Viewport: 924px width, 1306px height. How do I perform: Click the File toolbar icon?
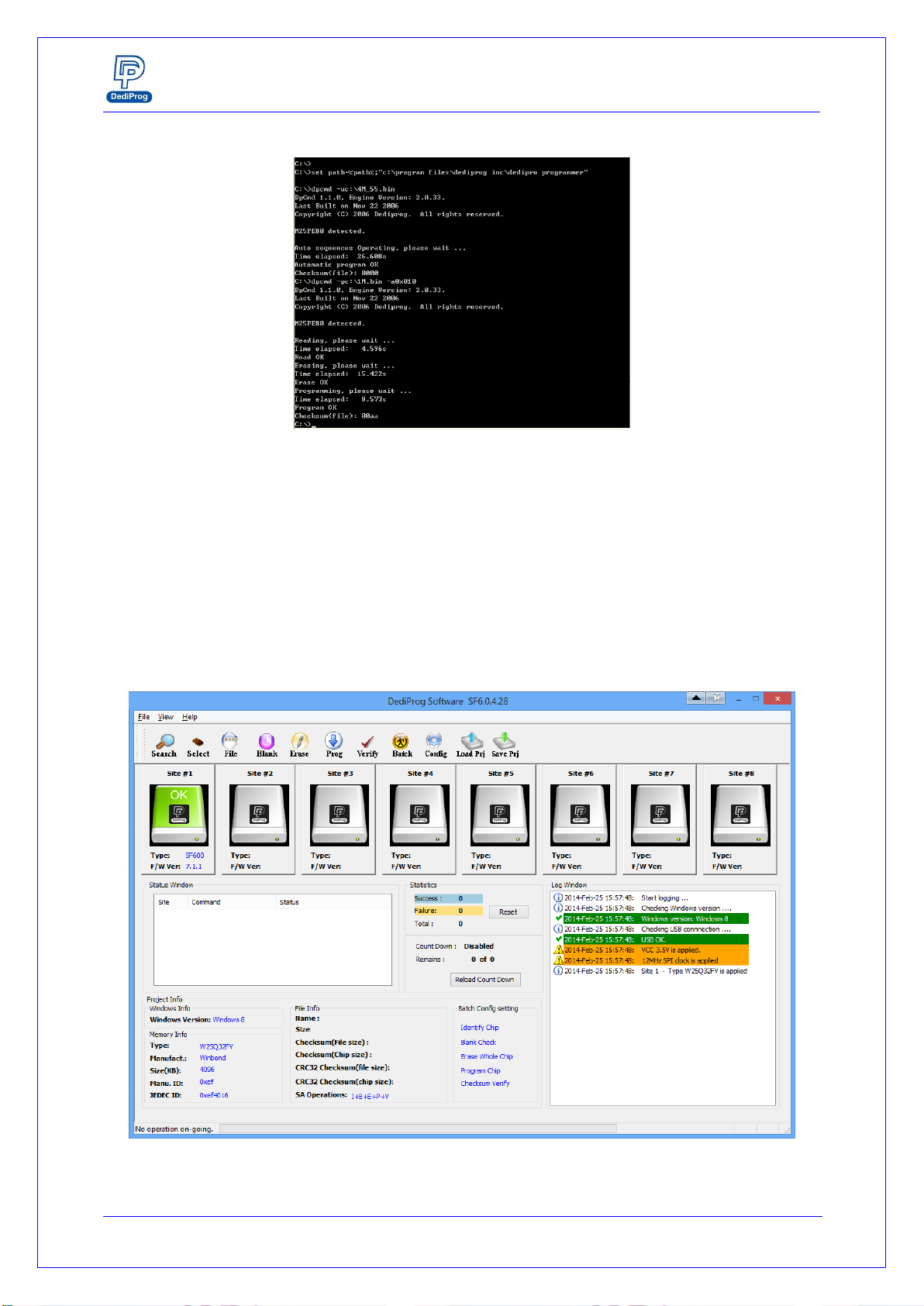(x=230, y=745)
